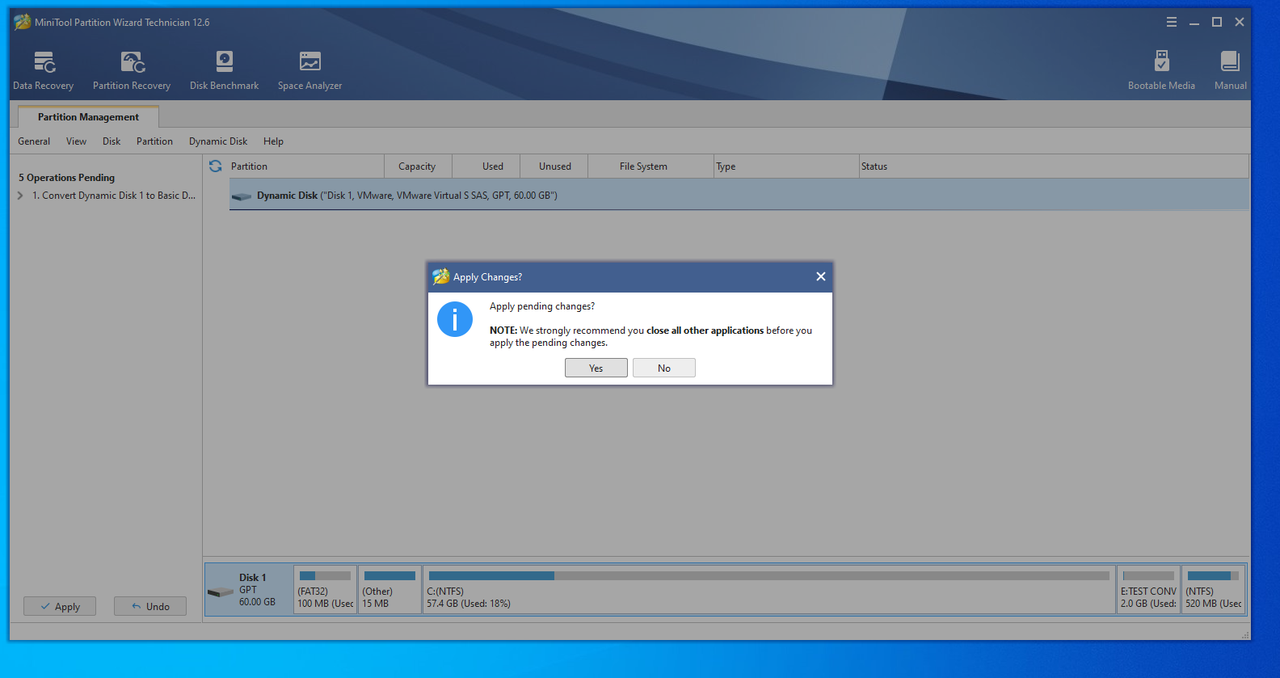The image size is (1280, 678).
Task: Open the General menu
Action: [x=34, y=141]
